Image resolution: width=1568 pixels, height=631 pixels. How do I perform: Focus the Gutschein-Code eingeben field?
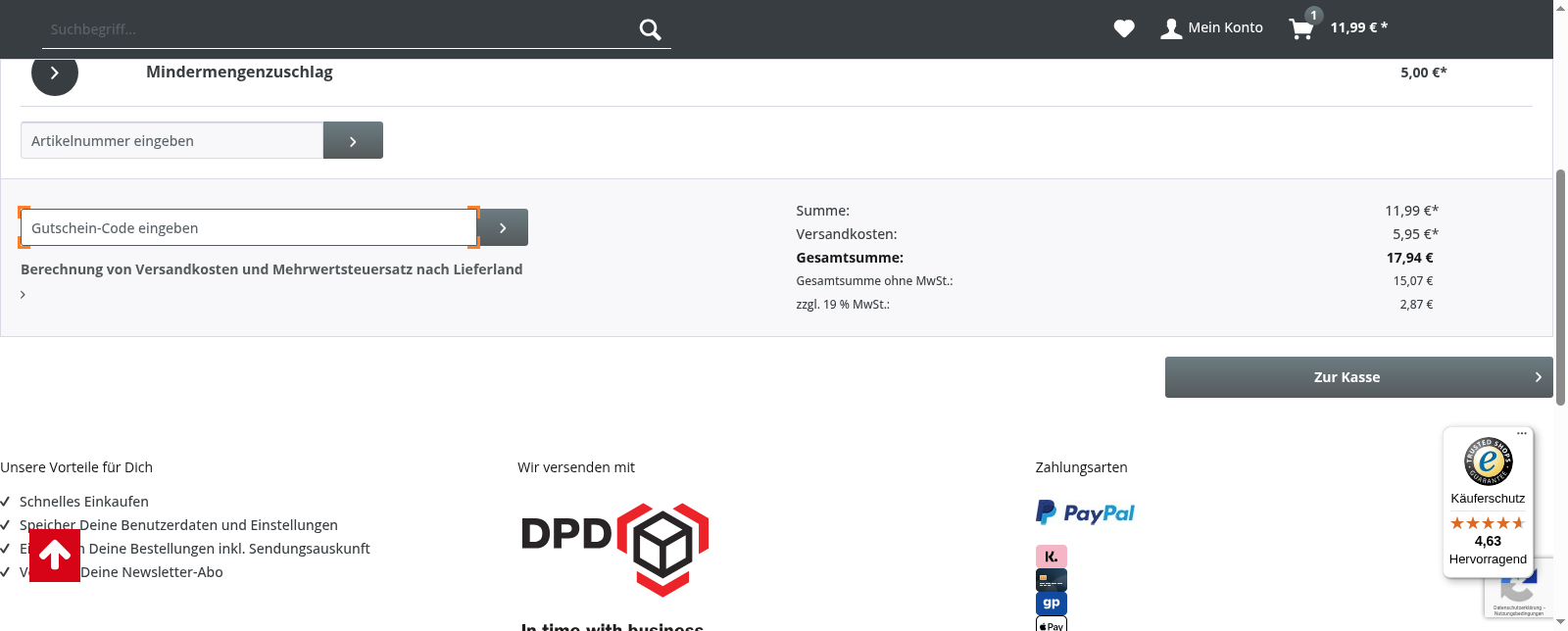(x=249, y=227)
